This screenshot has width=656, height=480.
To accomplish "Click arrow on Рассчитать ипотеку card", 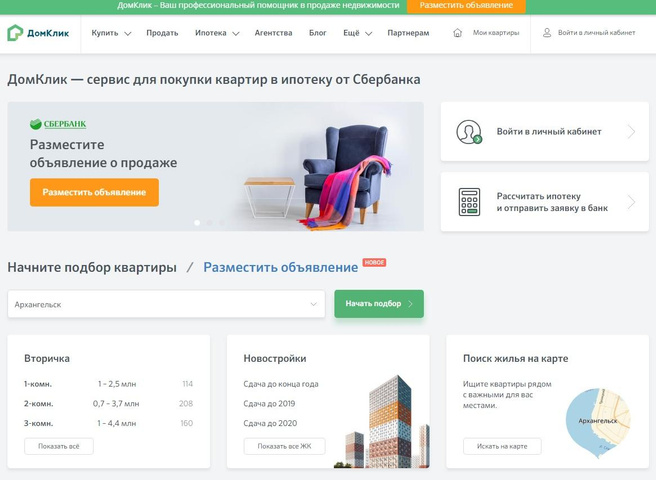I will [631, 202].
